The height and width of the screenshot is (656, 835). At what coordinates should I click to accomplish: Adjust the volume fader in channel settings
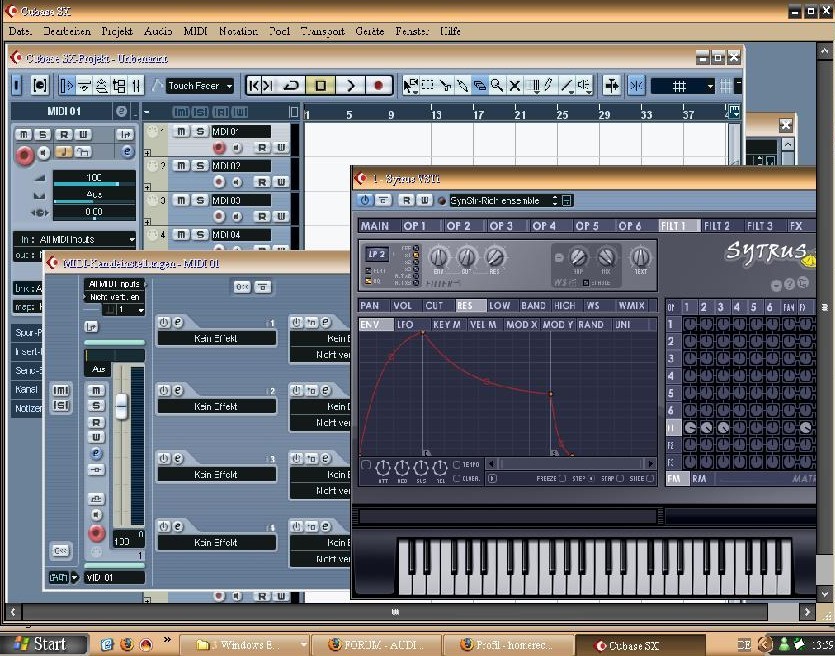pos(122,406)
